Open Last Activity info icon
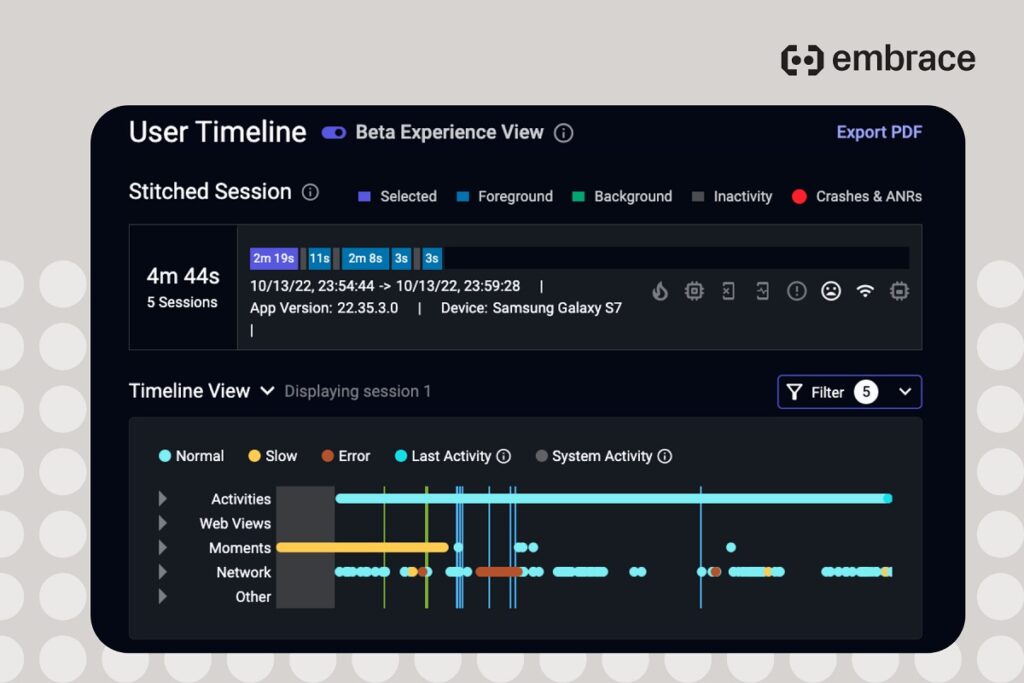The height and width of the screenshot is (683, 1024). point(504,456)
